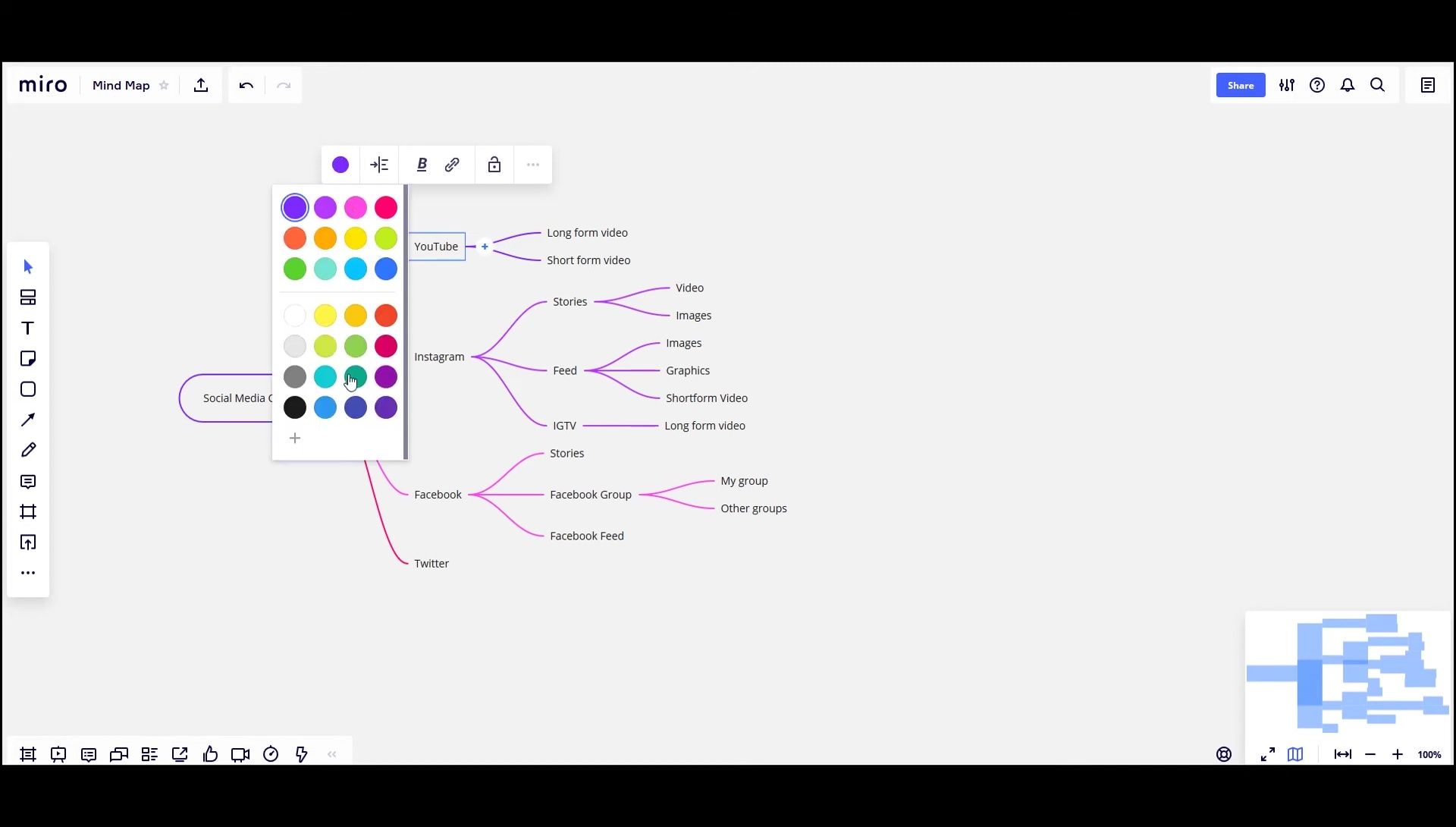Open the cards list icon
Screen dimensions: 1456x827
(x=149, y=755)
